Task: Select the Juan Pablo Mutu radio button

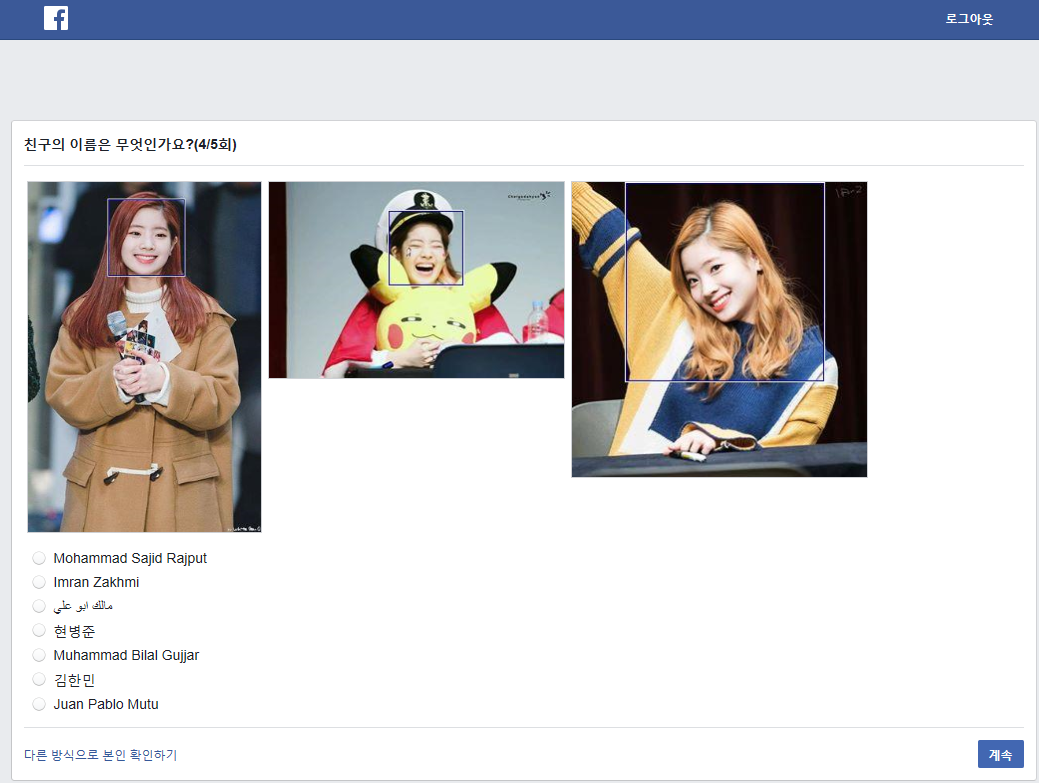Action: [x=39, y=704]
